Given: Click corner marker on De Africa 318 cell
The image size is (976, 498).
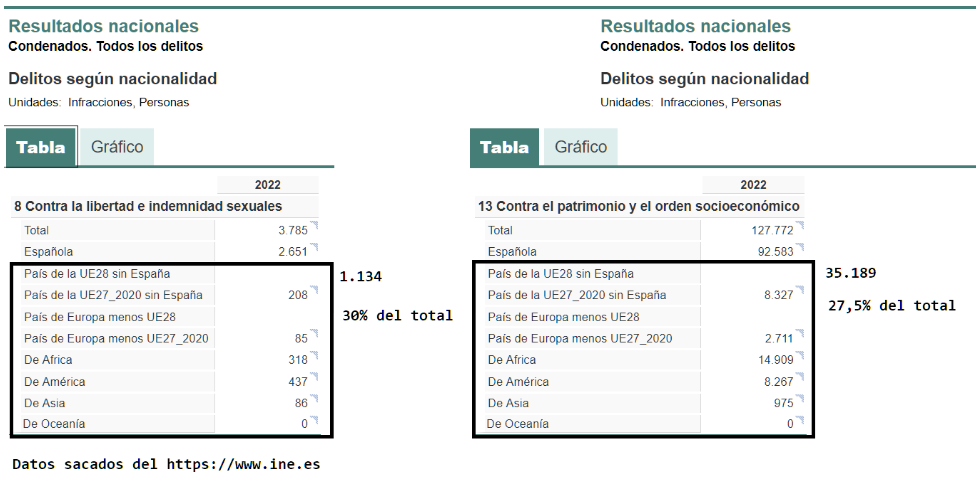Looking at the screenshot, I should (x=314, y=355).
